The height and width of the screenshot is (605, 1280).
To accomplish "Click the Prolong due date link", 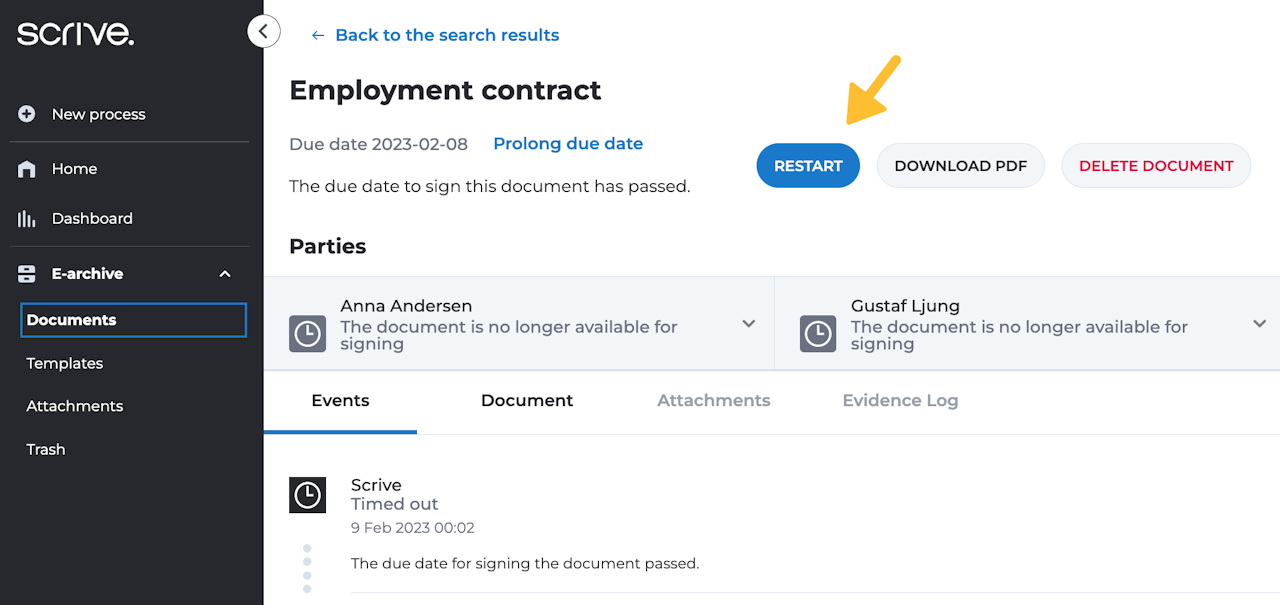I will [568, 144].
